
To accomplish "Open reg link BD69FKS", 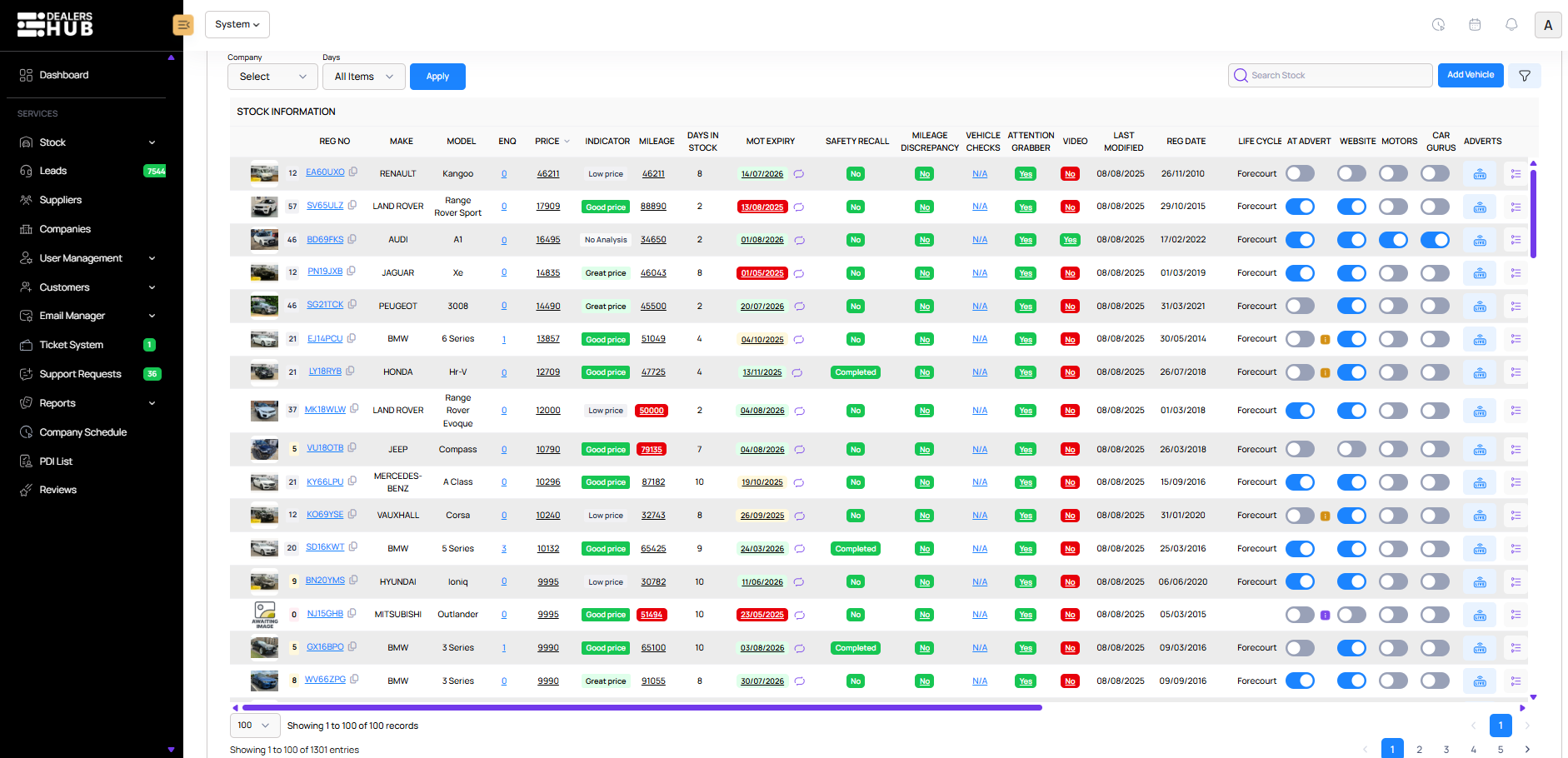I will [x=325, y=239].
